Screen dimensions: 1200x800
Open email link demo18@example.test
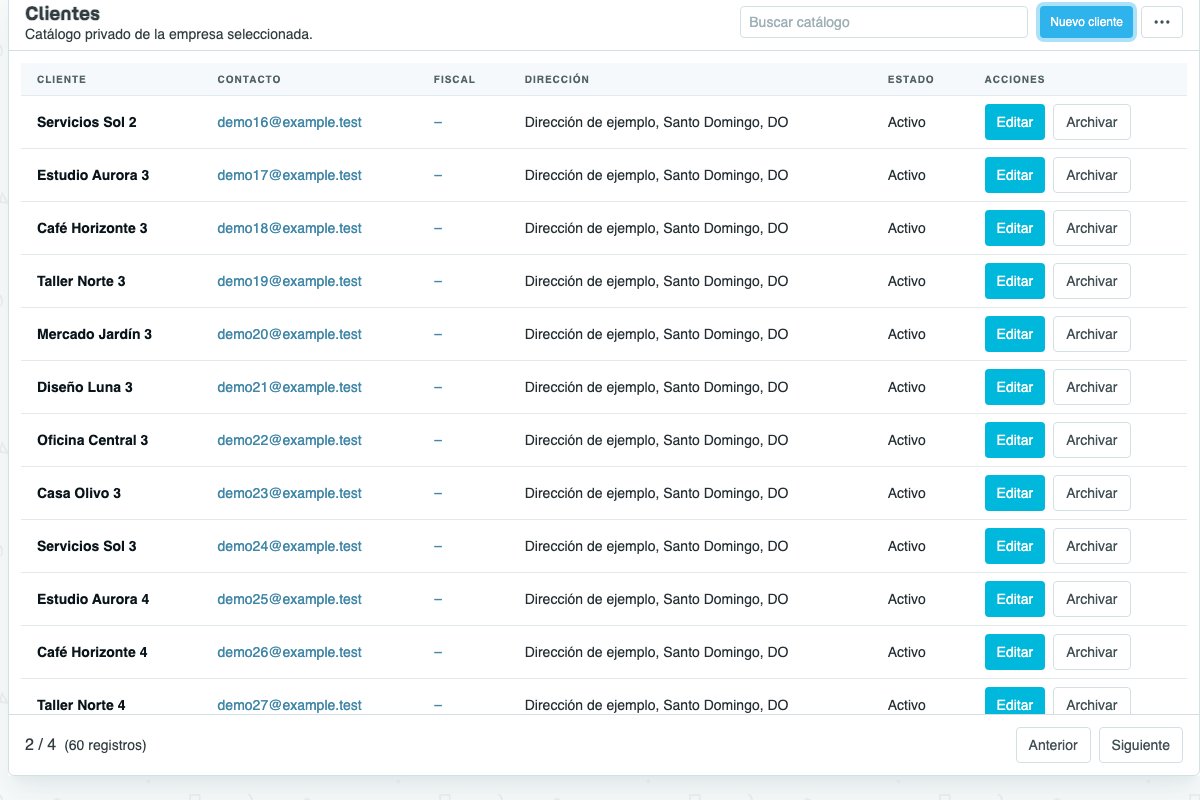290,228
